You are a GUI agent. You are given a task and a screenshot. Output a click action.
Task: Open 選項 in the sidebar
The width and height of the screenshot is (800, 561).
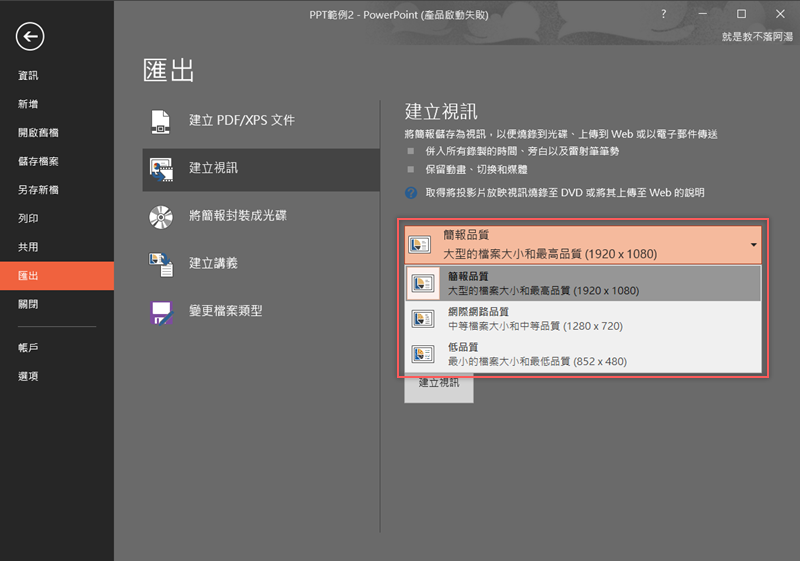[x=57, y=376]
